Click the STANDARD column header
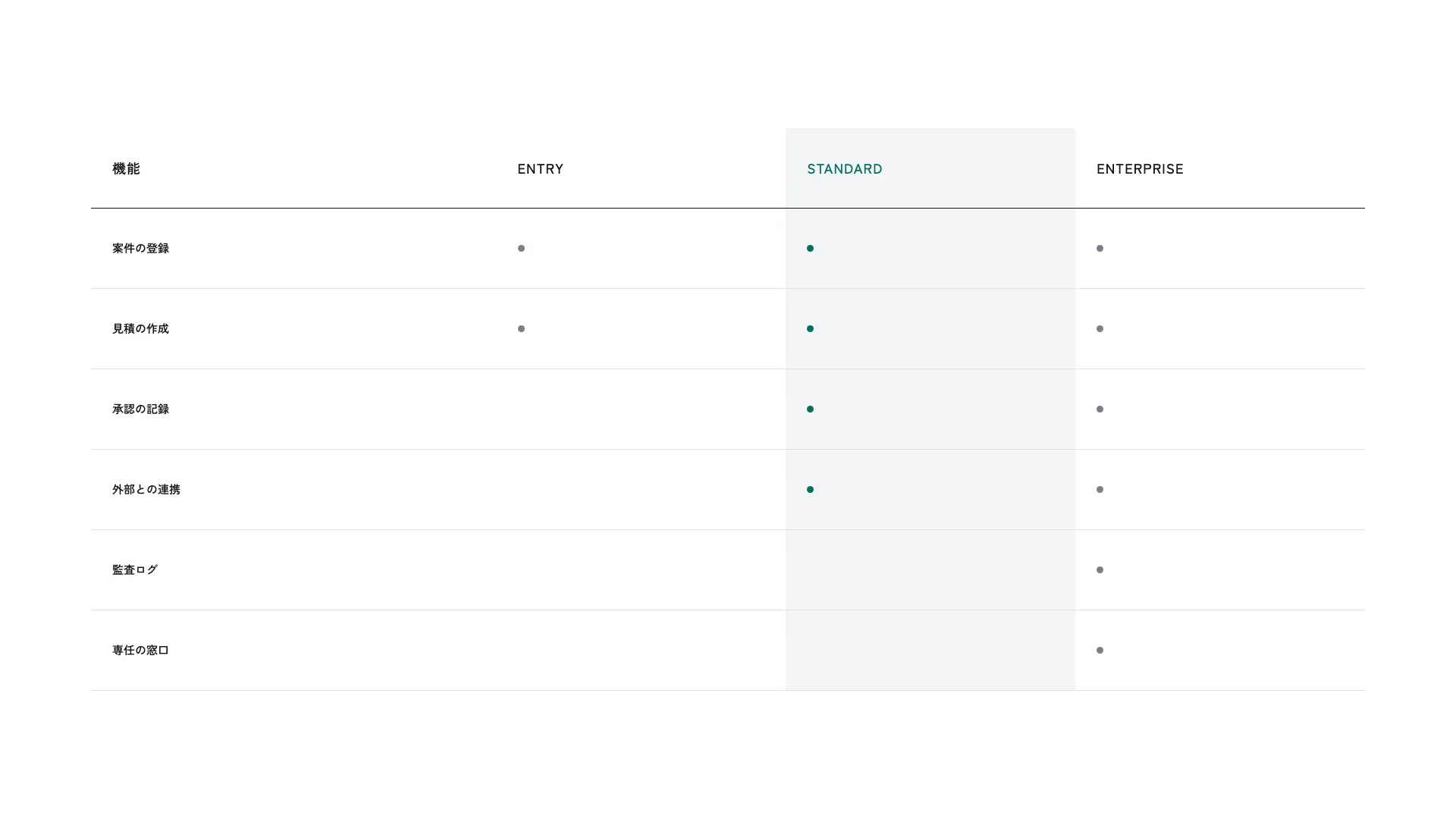 (x=844, y=169)
